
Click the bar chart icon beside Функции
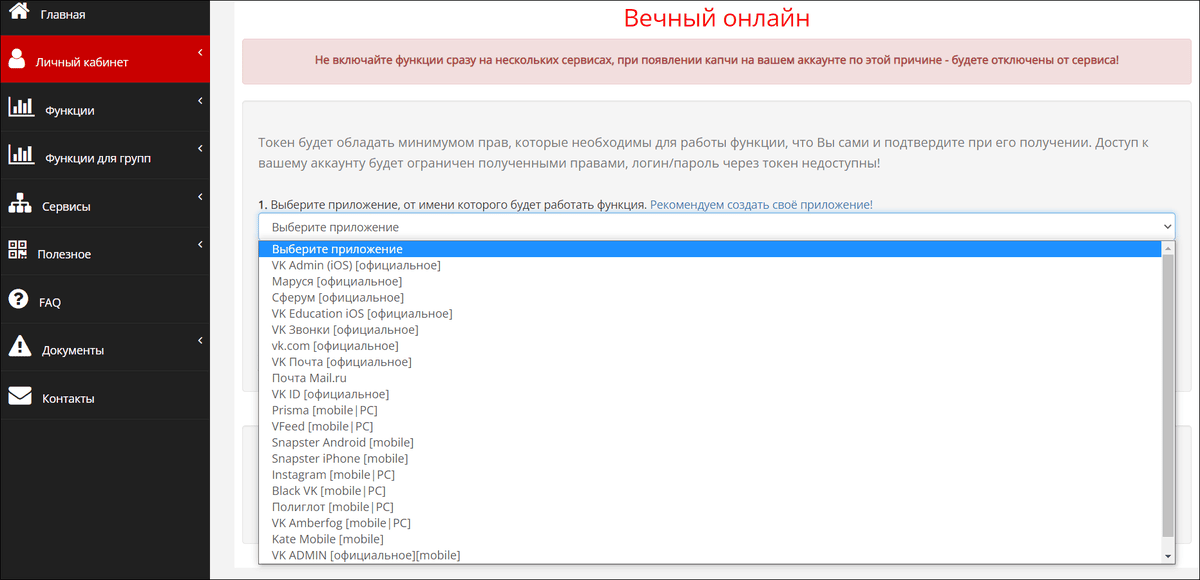(22, 107)
